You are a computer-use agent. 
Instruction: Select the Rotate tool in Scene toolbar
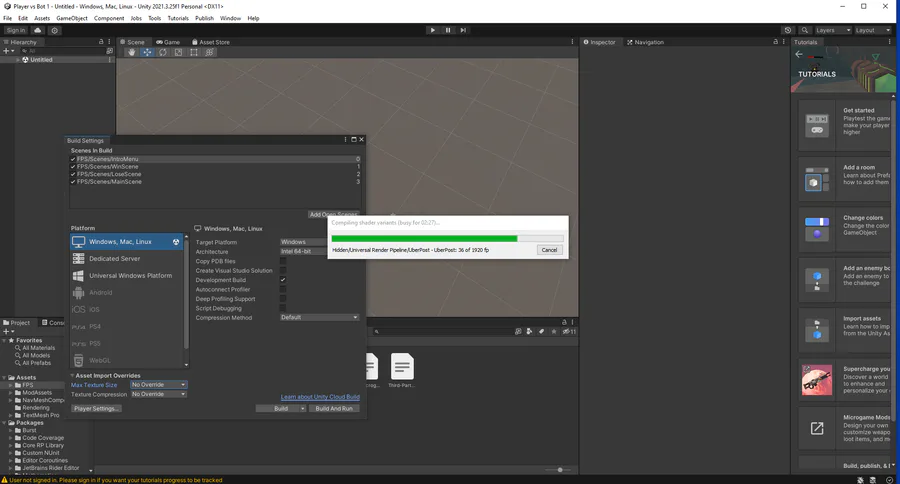point(163,52)
